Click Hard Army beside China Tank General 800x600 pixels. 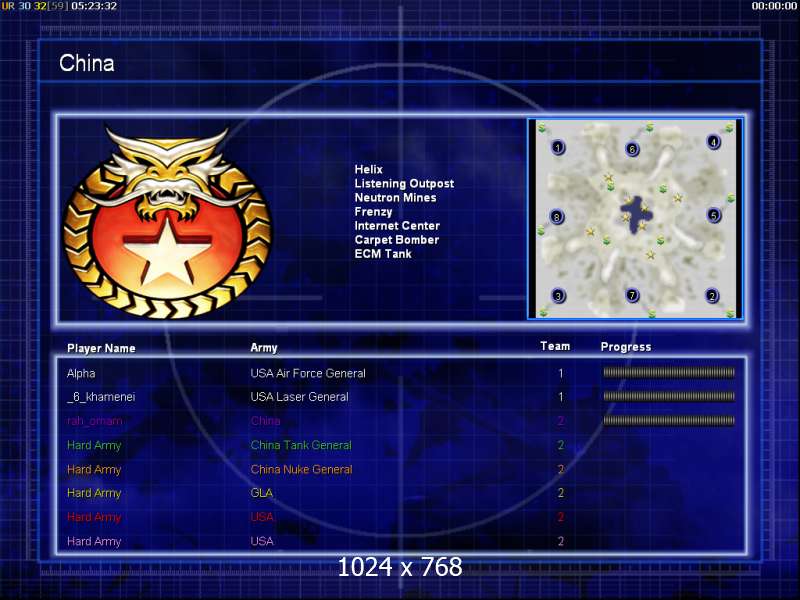94,445
